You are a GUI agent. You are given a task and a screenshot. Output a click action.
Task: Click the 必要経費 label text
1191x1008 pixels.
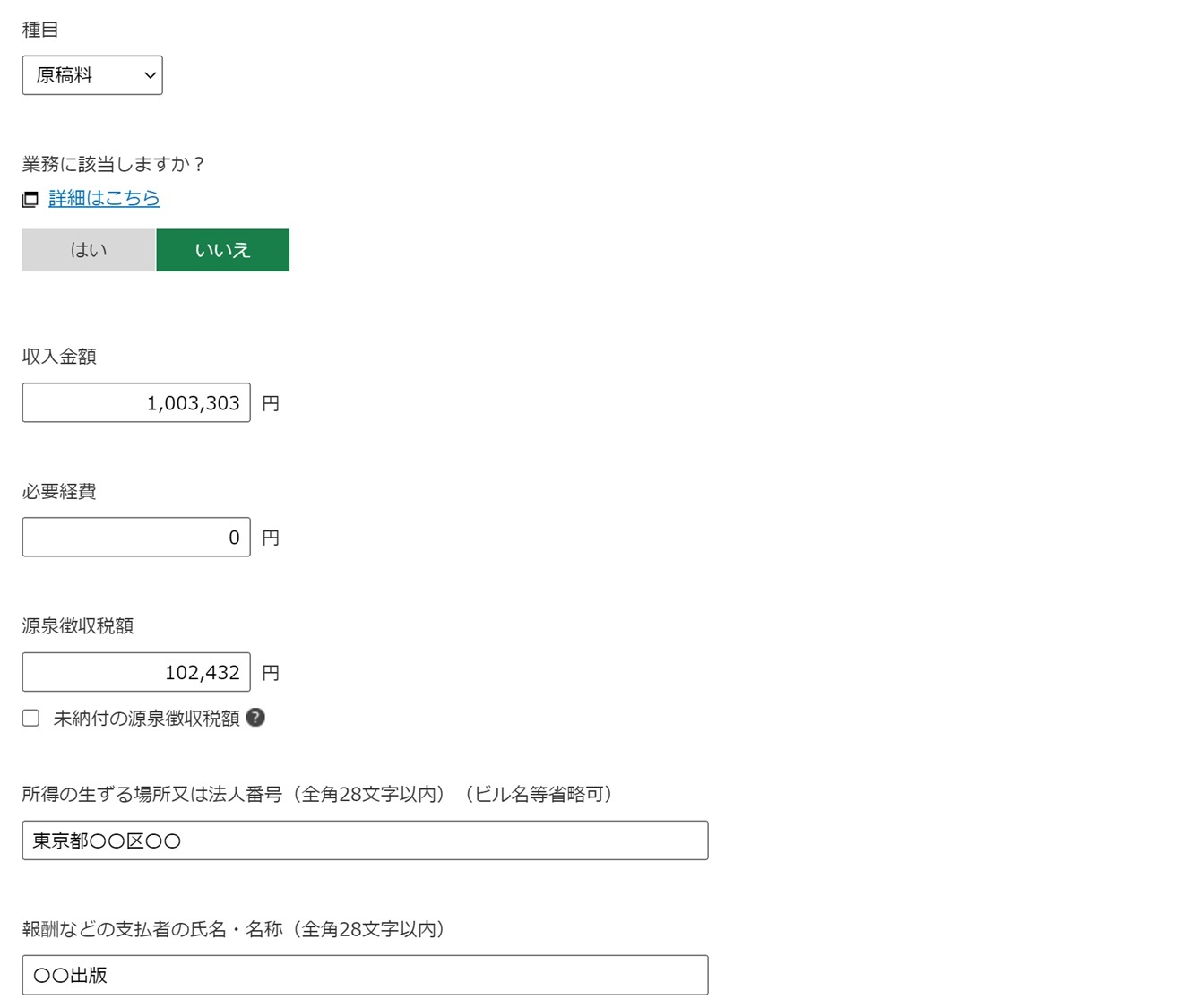[59, 491]
